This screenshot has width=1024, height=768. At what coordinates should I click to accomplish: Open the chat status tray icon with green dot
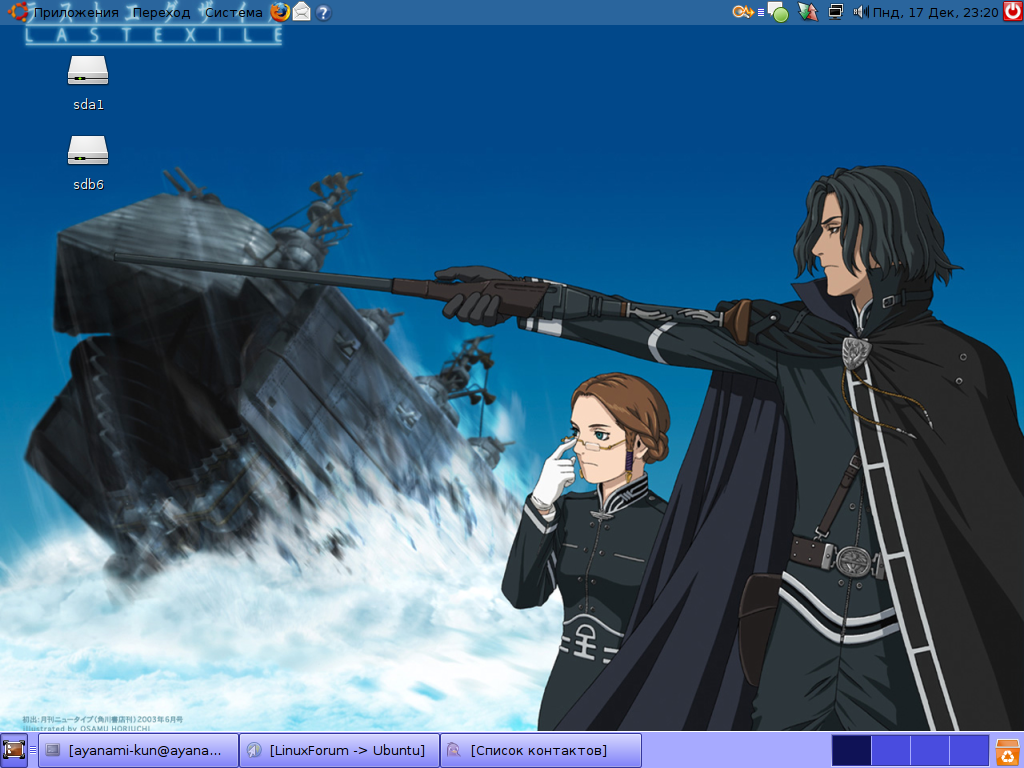point(777,12)
